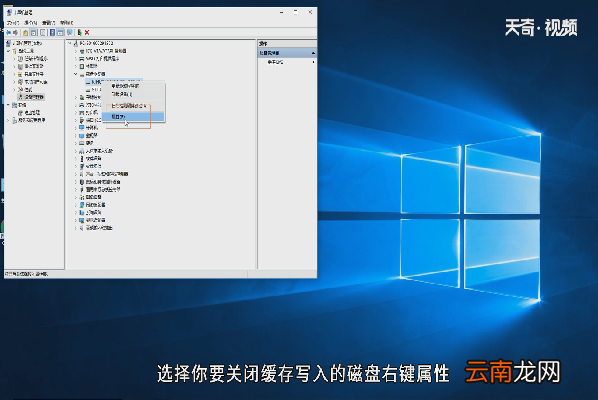The image size is (598, 400).
Task: Expand 任务计划程序 (Task Scheduler) in the left tree
Action: point(14,59)
